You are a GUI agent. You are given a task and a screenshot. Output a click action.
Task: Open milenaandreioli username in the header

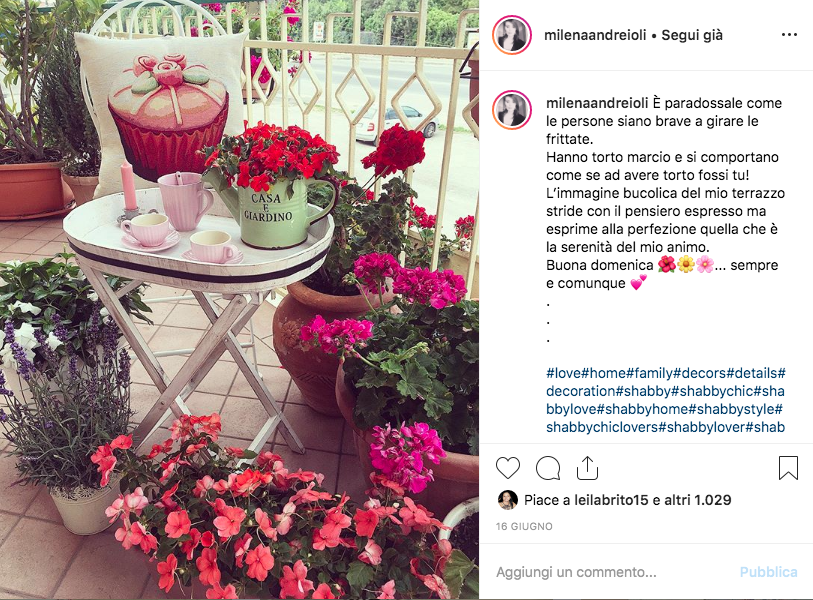[595, 35]
